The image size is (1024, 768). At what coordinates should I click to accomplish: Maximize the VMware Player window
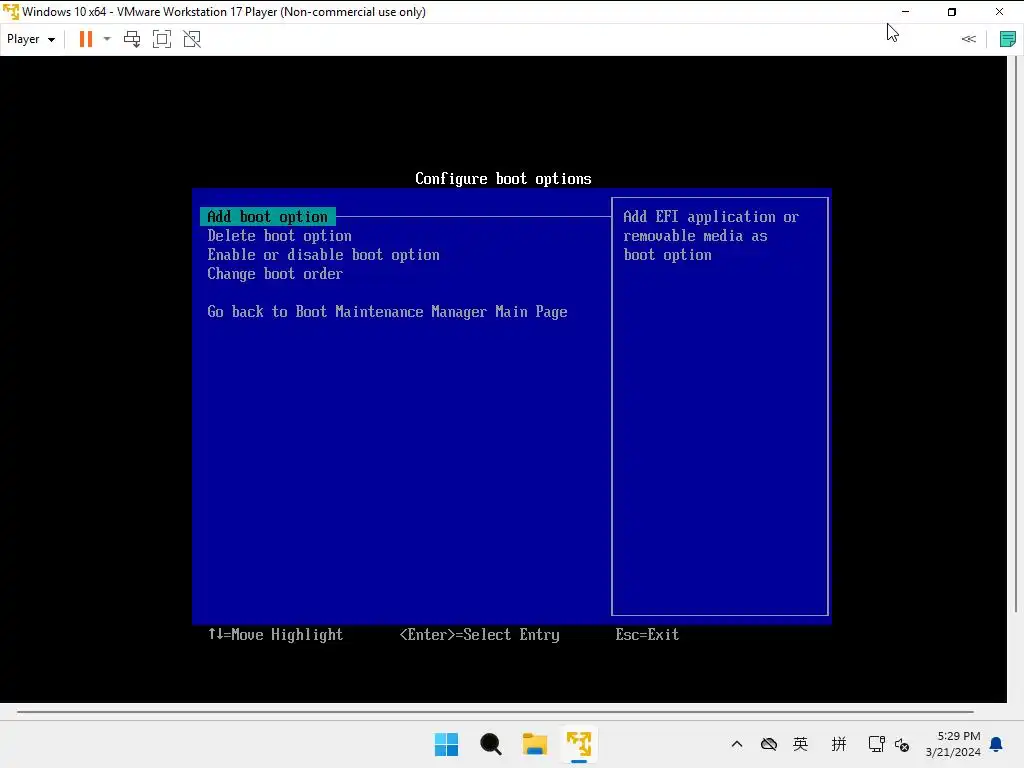click(x=952, y=12)
